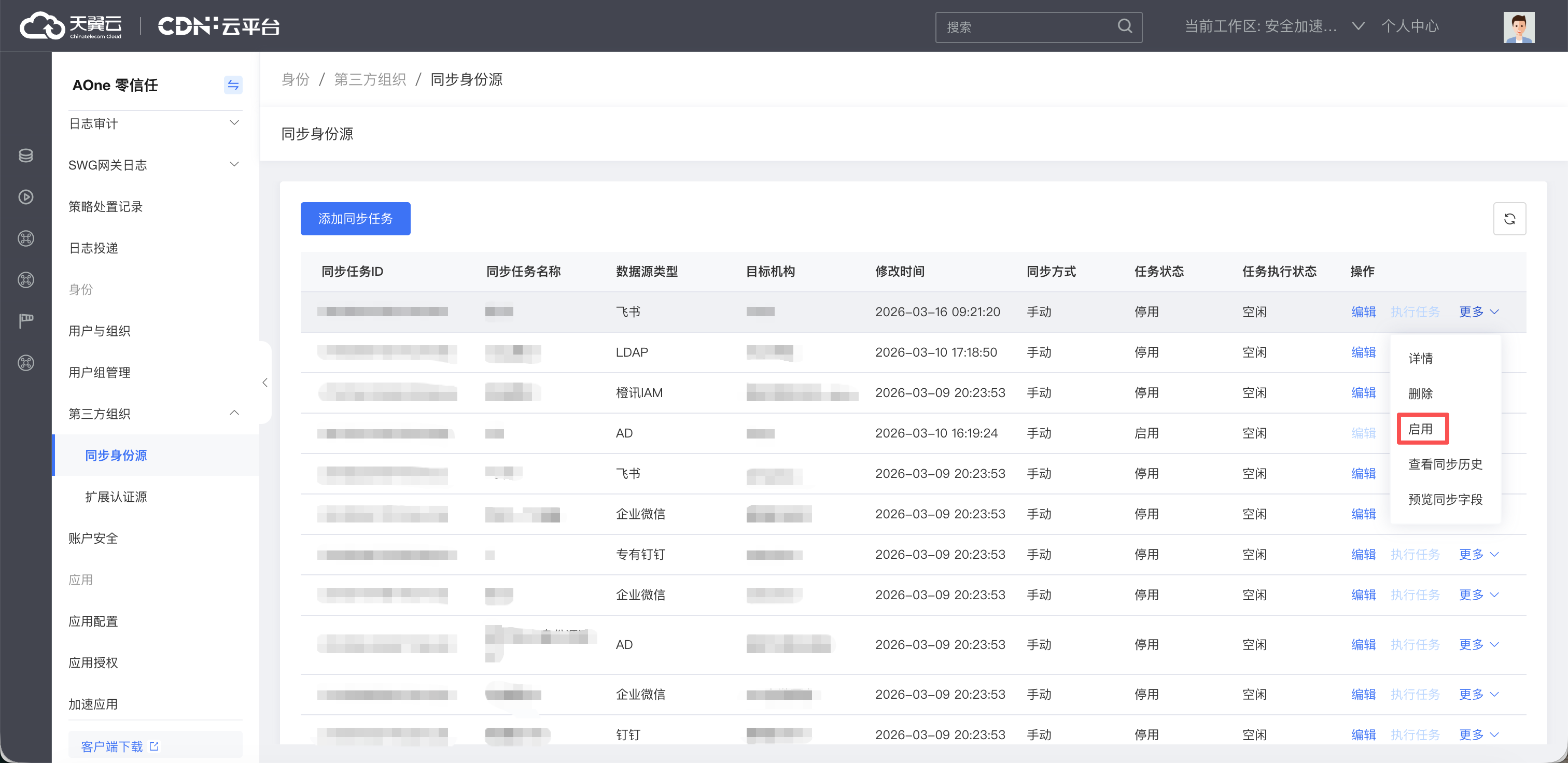Image resolution: width=1568 pixels, height=763 pixels.
Task: Select 启用 in the open dropdown menu
Action: tap(1420, 429)
